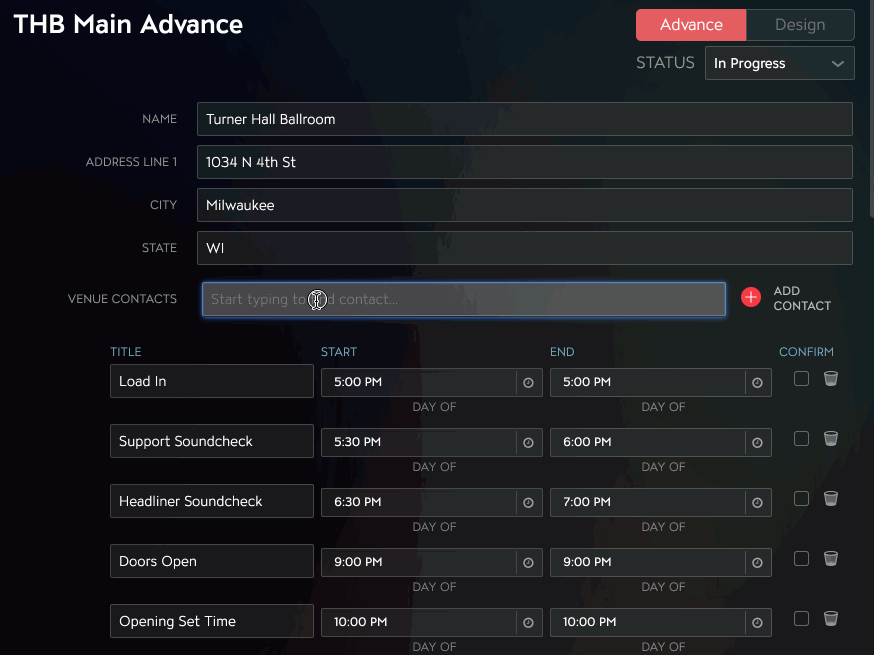Click DAY OF under Doors Open start
Image resolution: width=874 pixels, height=655 pixels.
(x=434, y=586)
